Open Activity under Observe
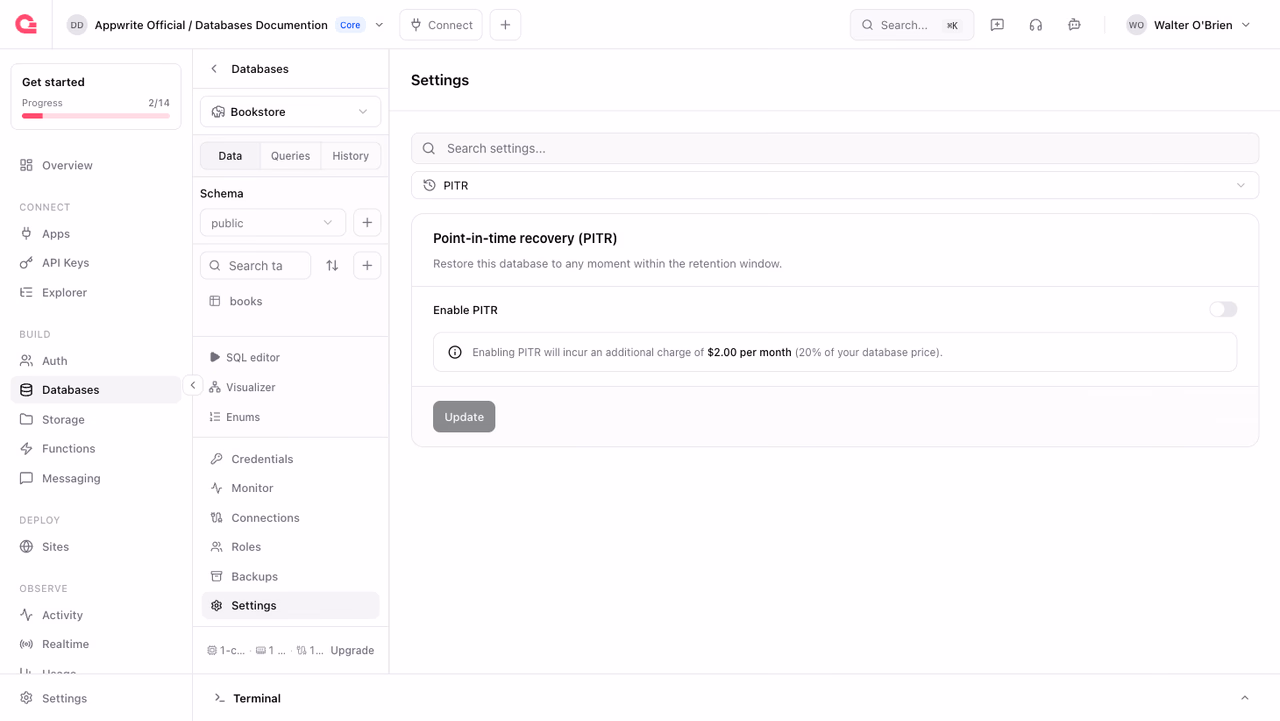1280x721 pixels. pyautogui.click(x=96, y=615)
